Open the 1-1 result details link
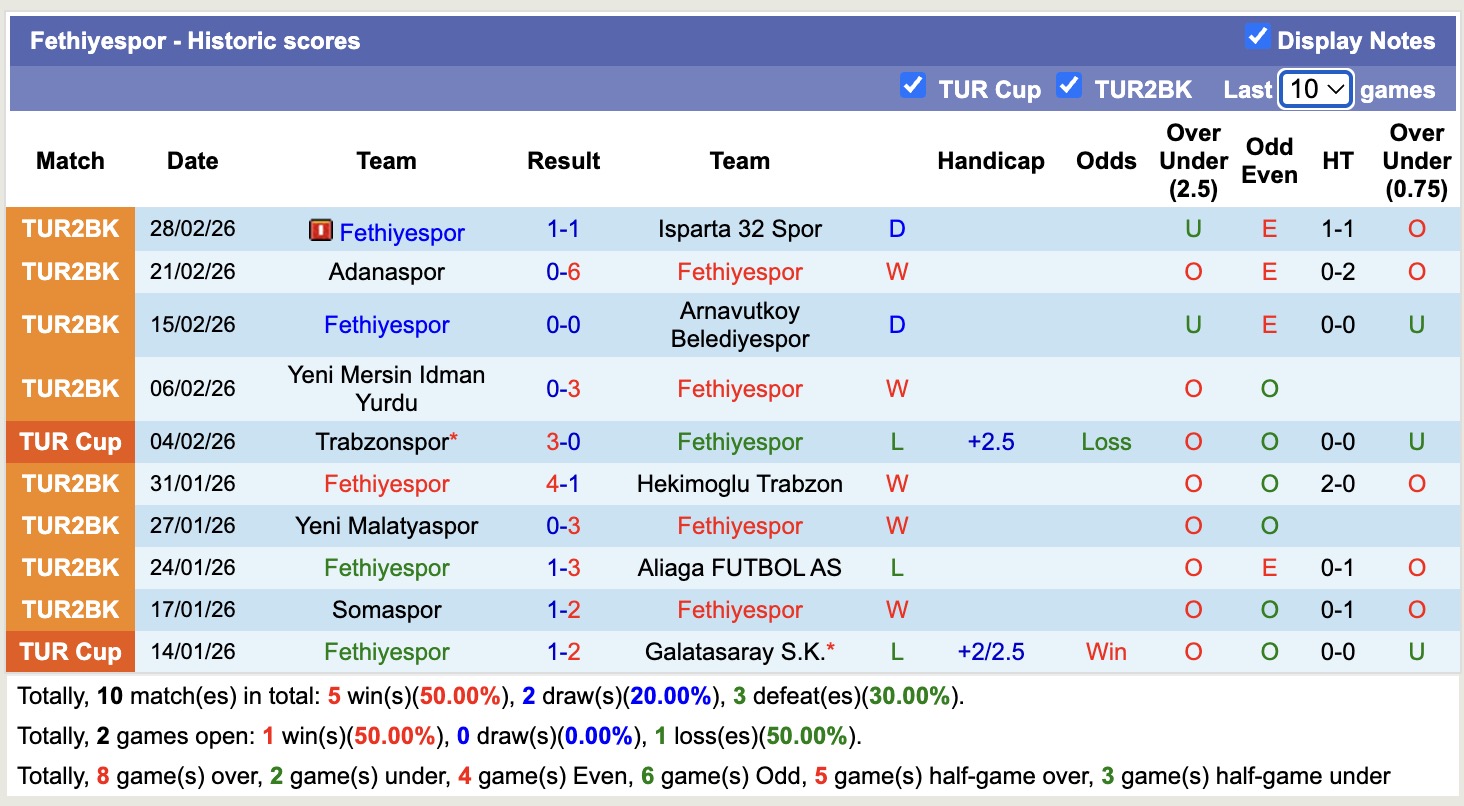The image size is (1464, 806). pyautogui.click(x=563, y=228)
